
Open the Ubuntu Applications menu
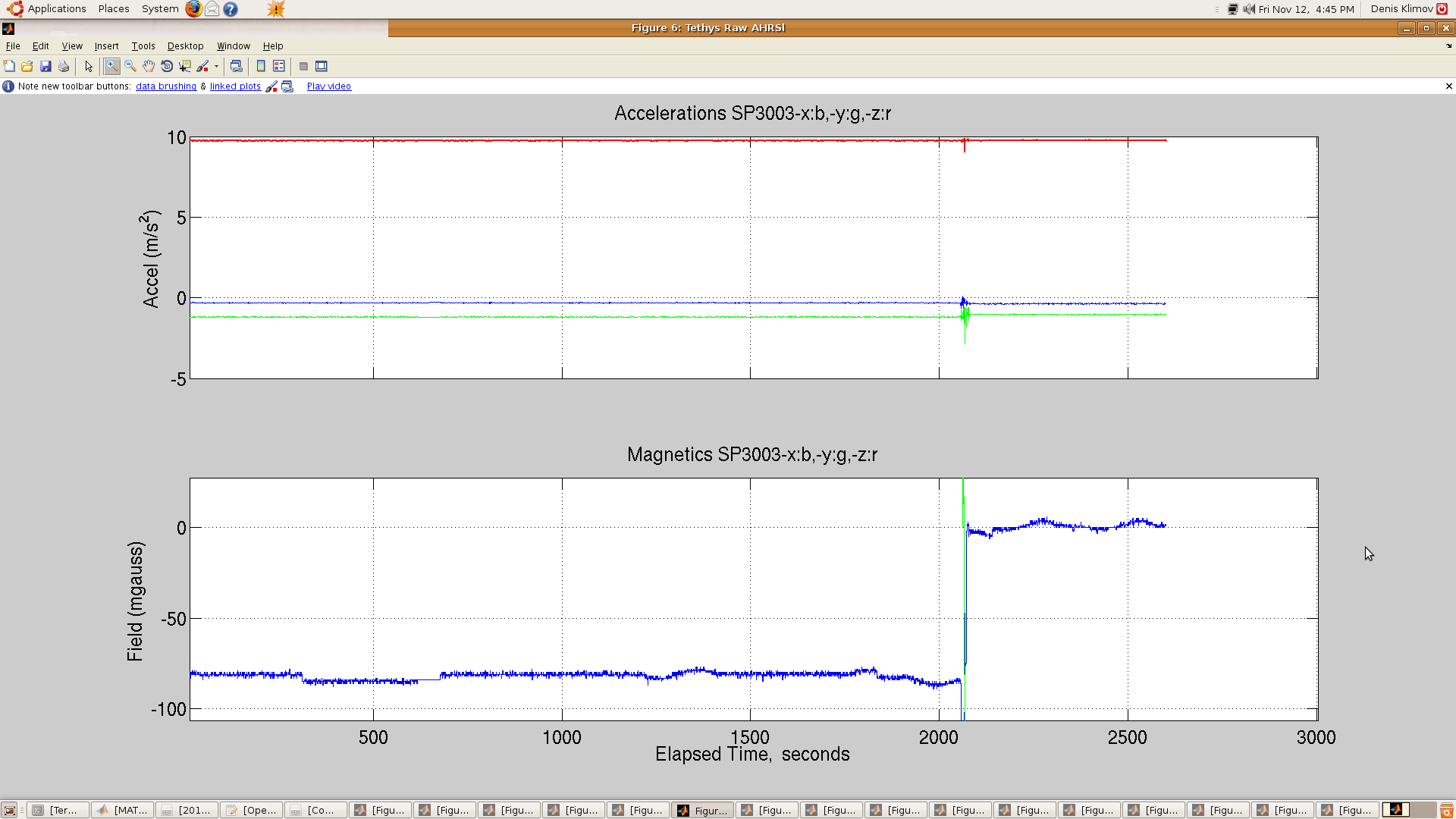point(47,9)
